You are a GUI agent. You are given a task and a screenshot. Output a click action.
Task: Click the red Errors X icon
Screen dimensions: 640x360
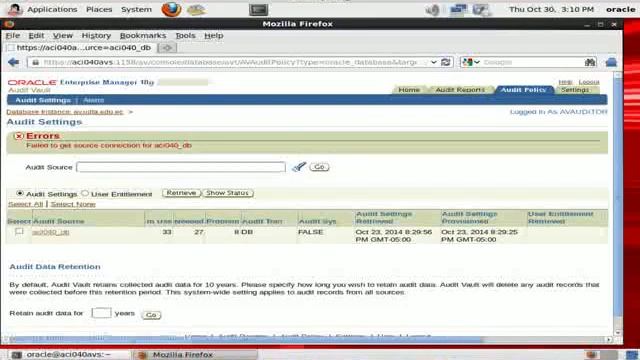pos(18,136)
